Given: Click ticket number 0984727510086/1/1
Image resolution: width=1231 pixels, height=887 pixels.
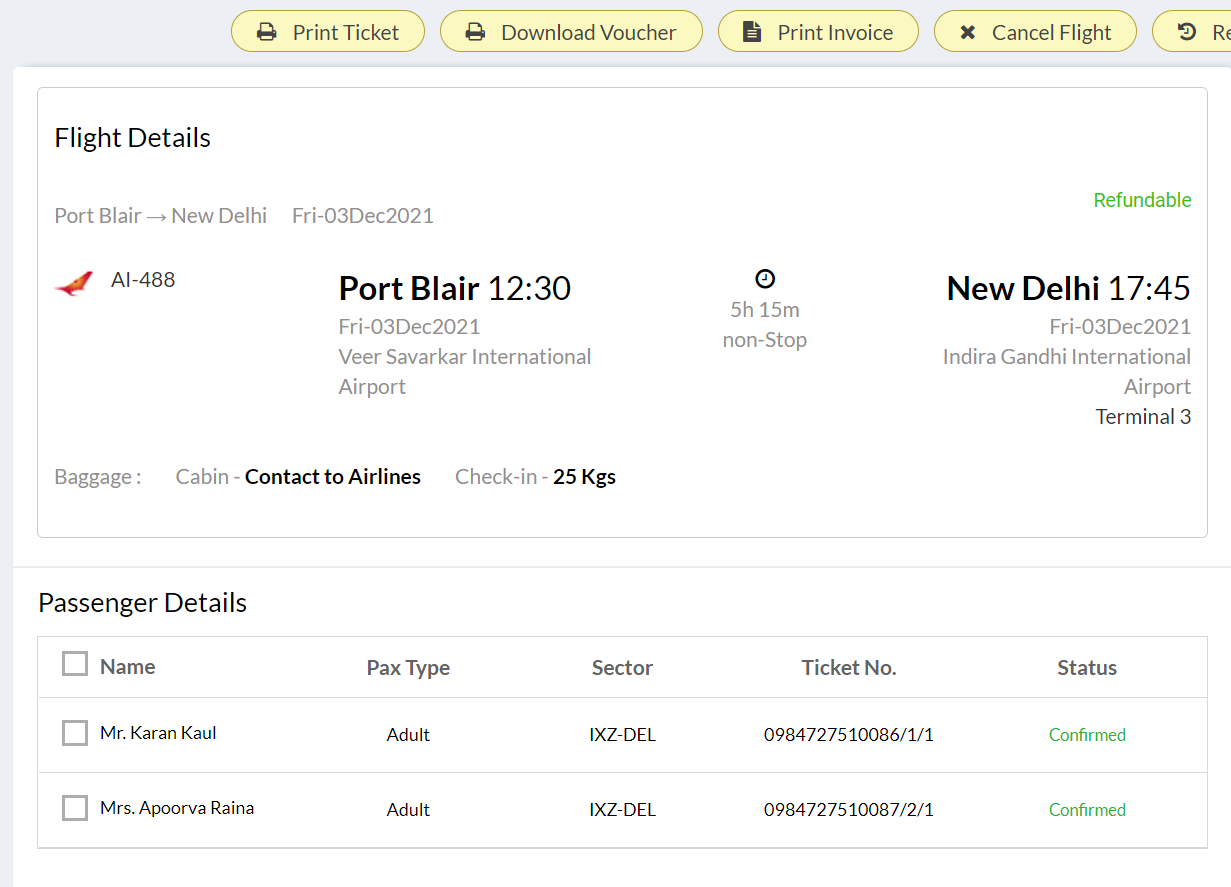Looking at the screenshot, I should coord(848,735).
